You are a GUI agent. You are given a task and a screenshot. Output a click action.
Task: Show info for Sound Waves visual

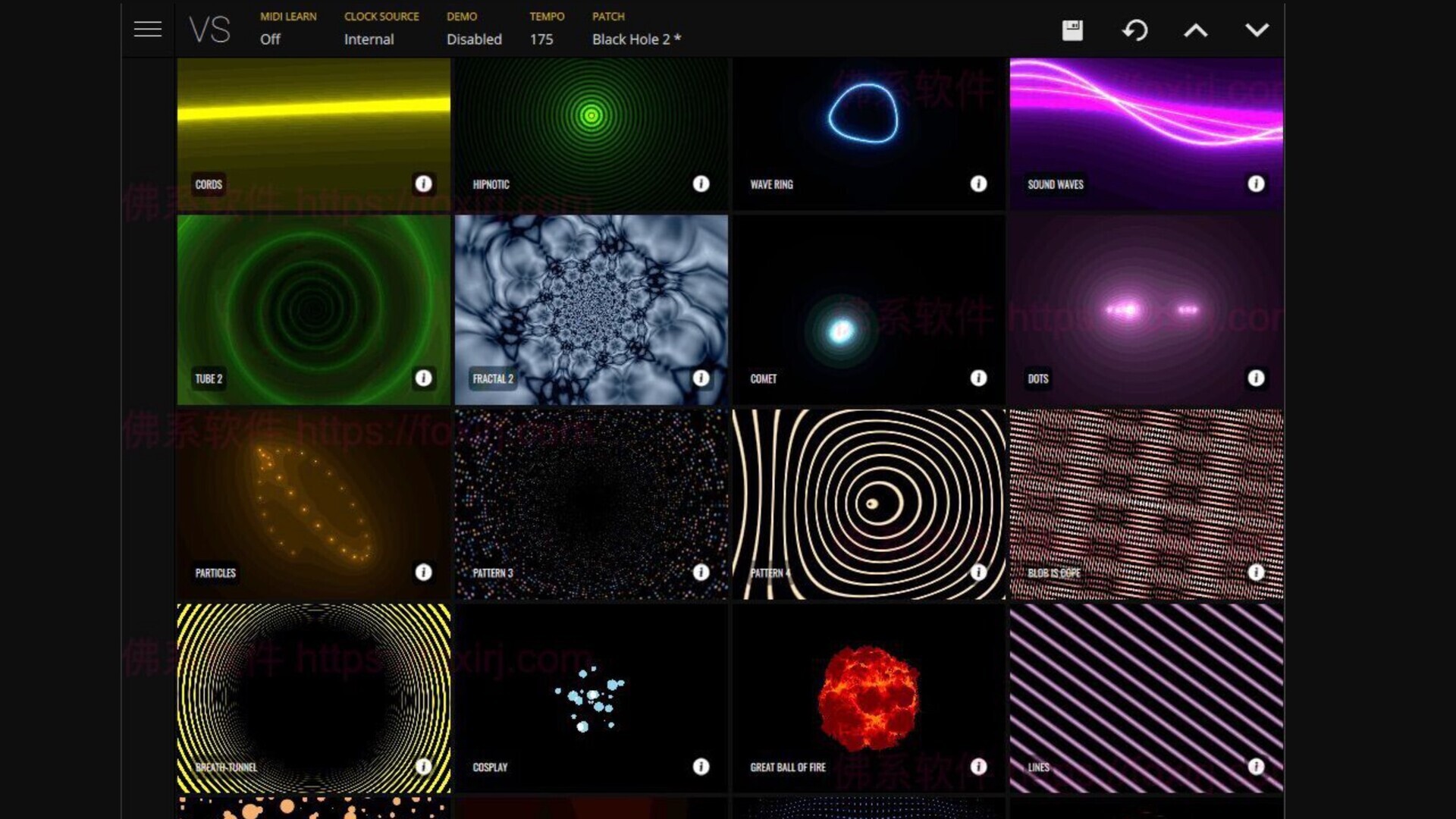tap(1256, 184)
